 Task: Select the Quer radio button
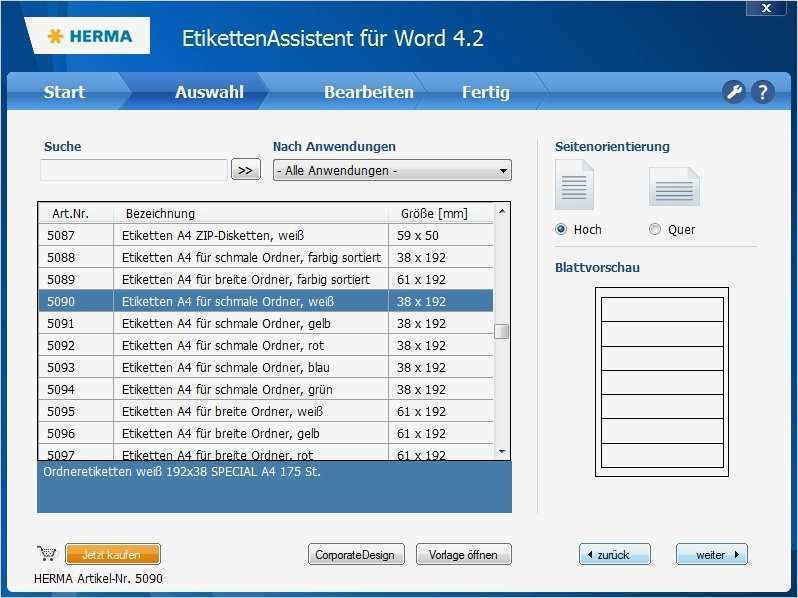click(x=655, y=229)
